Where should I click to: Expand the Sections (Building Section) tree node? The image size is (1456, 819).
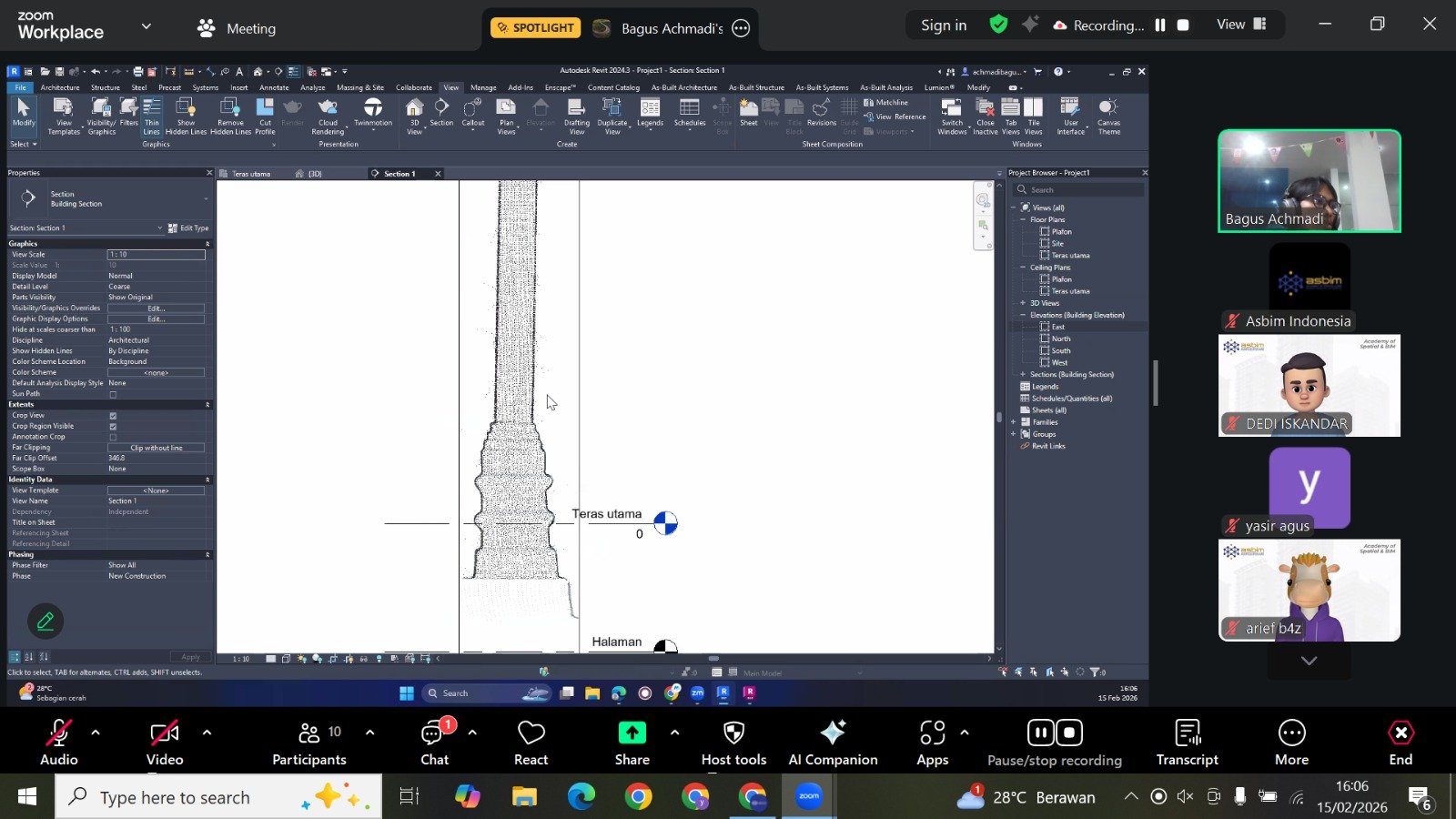point(1023,375)
